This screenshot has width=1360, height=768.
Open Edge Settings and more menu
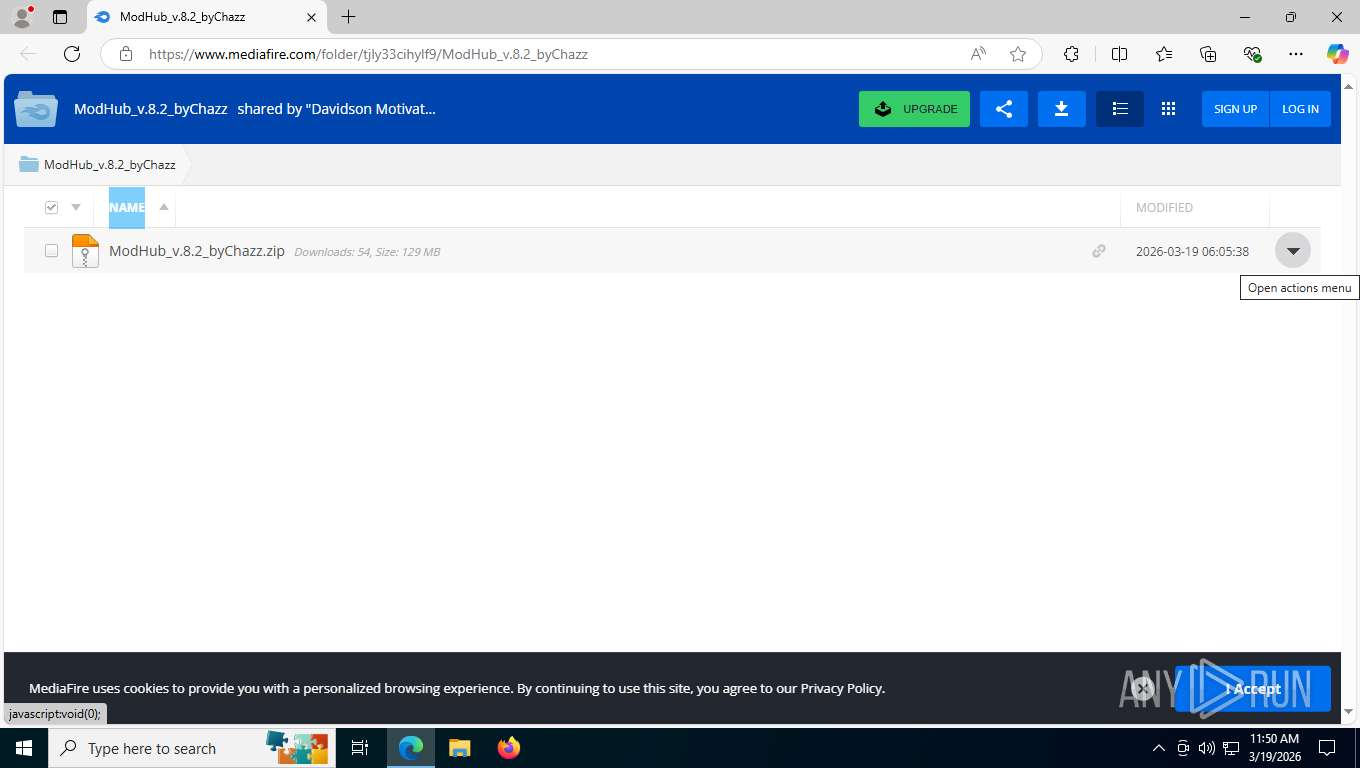click(x=1296, y=54)
